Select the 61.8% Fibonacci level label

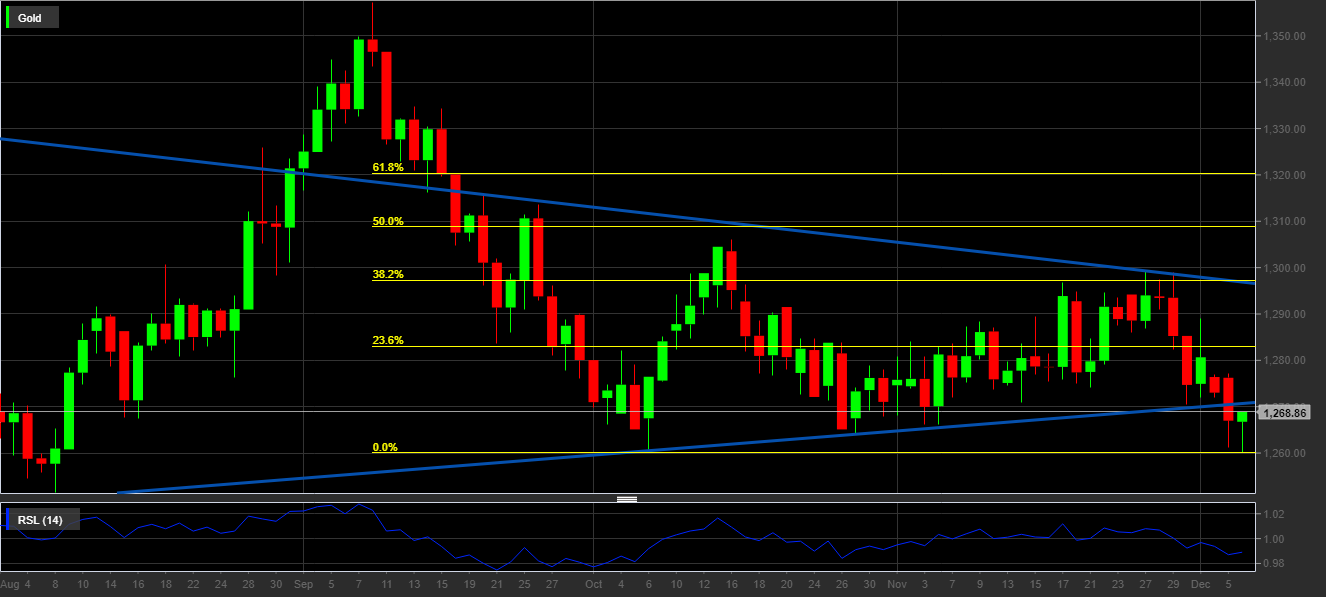387,168
